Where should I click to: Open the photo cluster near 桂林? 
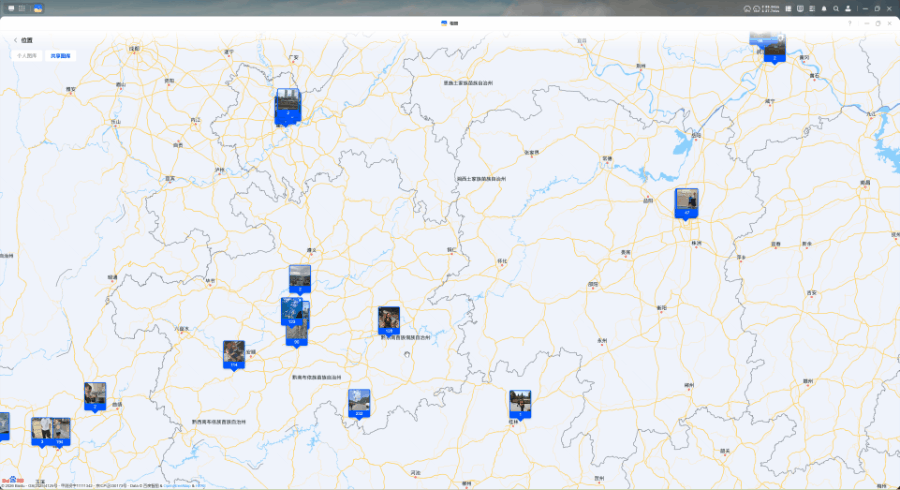pos(519,404)
